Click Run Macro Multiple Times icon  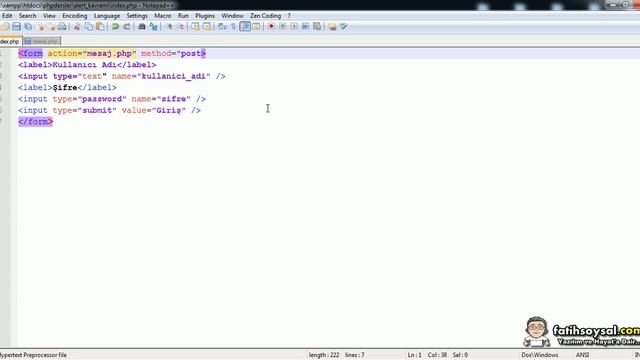coord(305,27)
